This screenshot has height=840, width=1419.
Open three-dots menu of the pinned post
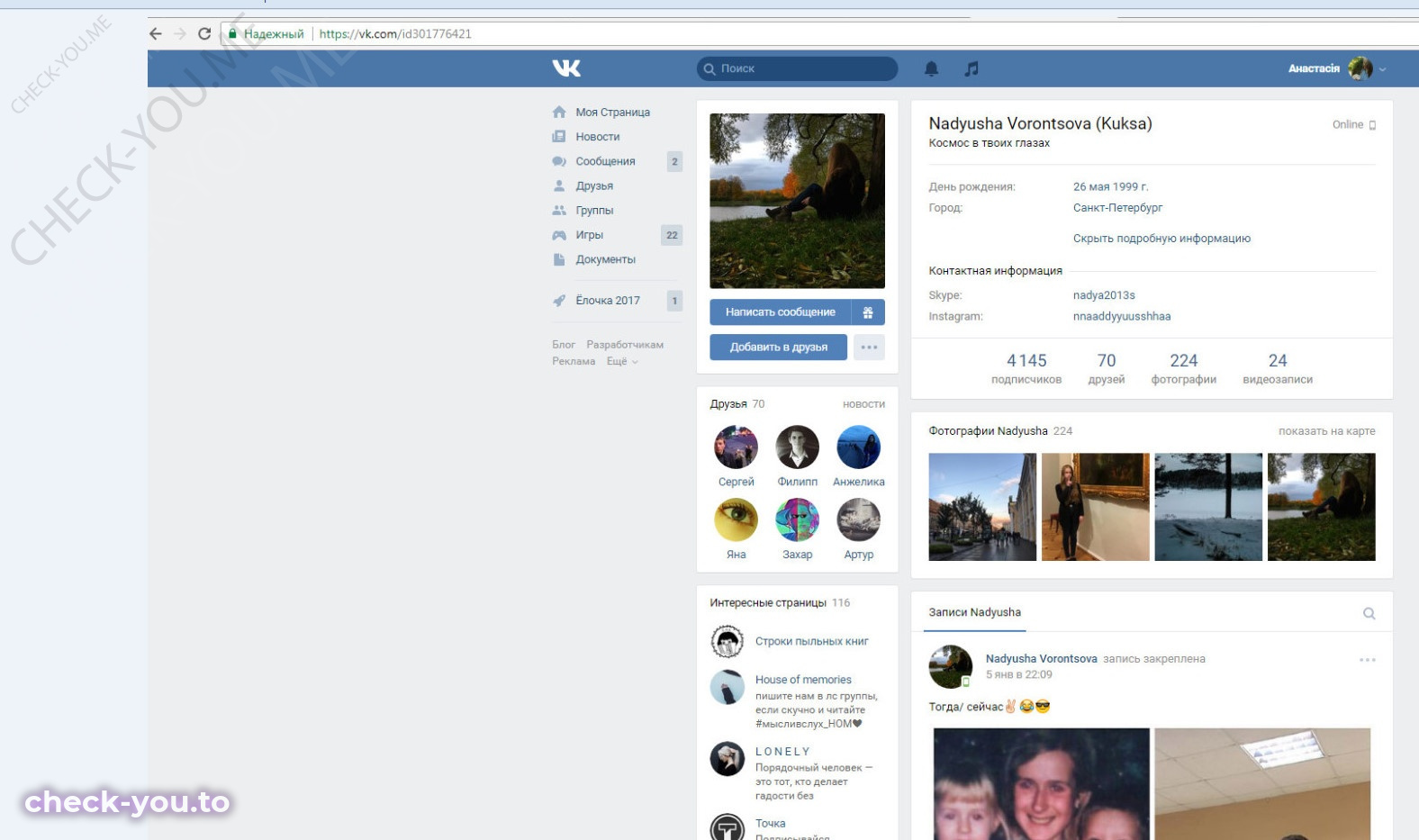[x=1368, y=660]
